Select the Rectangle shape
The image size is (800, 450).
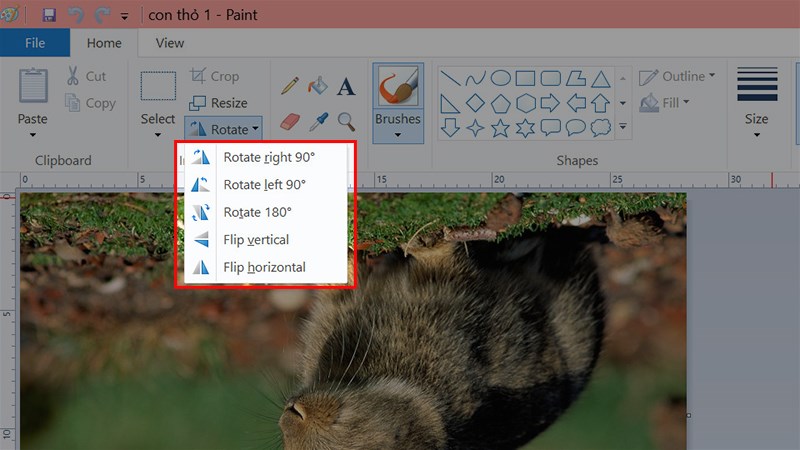point(526,78)
